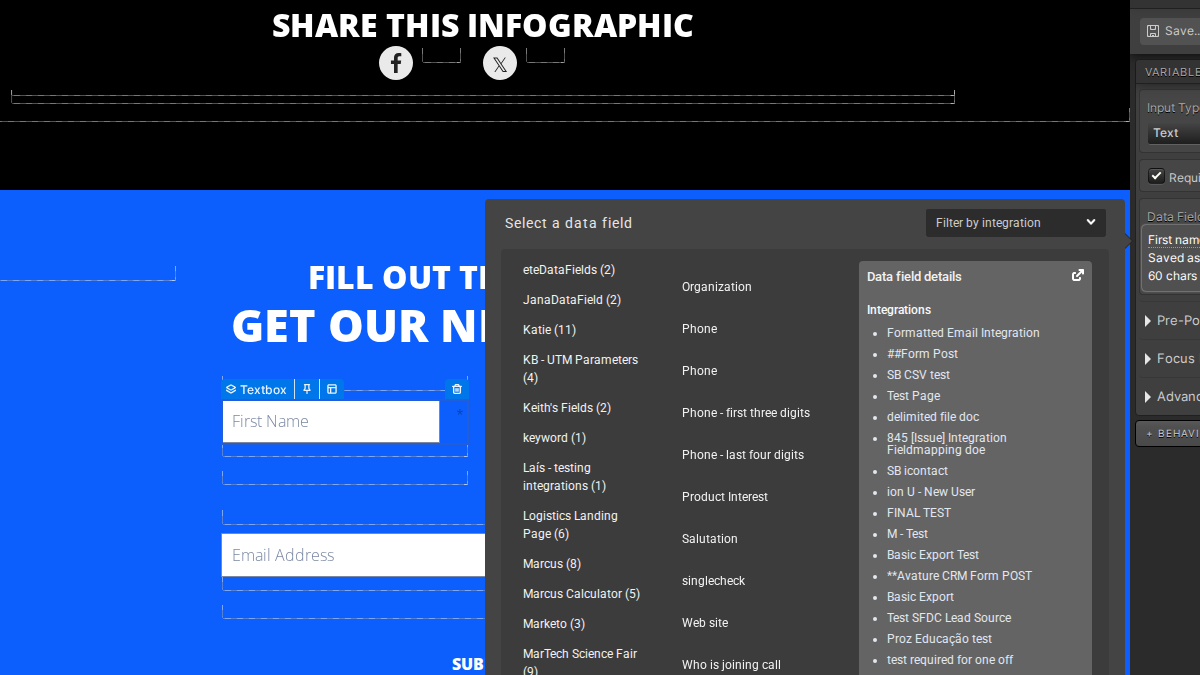
Task: Select MarTech Science Fair category
Action: click(580, 661)
